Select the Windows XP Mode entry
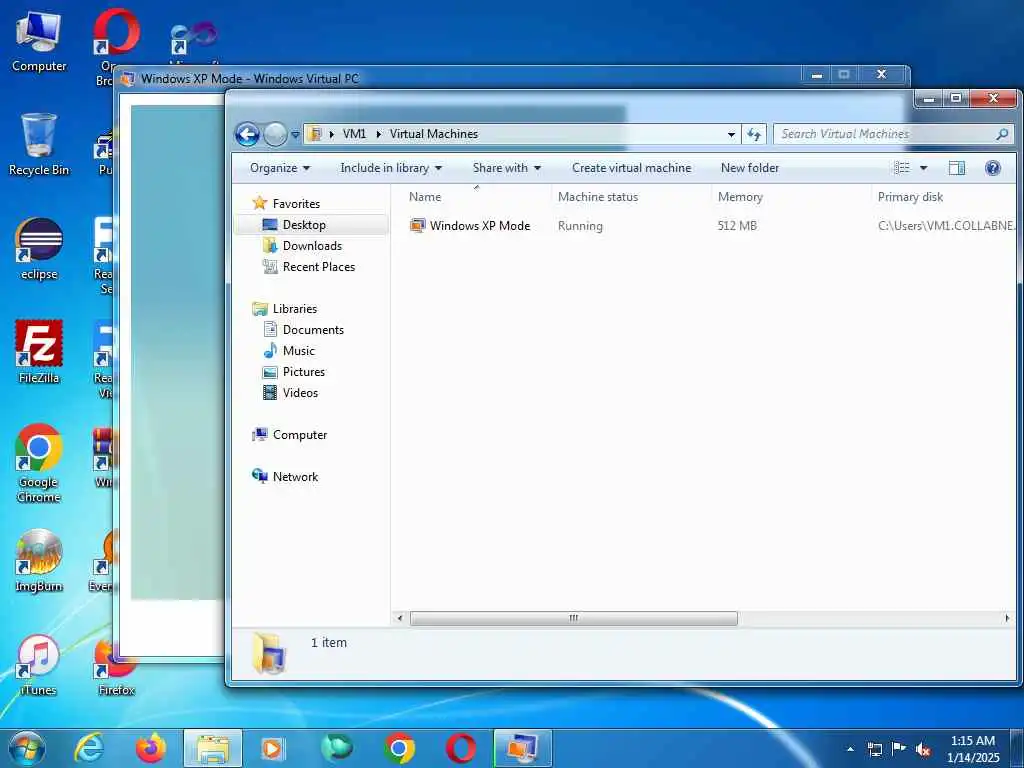This screenshot has height=768, width=1024. click(479, 226)
